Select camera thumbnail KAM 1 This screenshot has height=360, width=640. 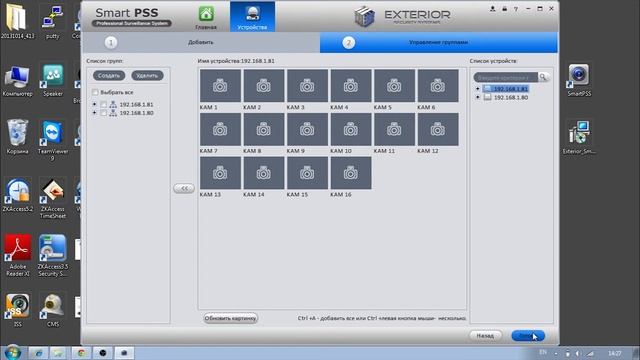[220, 86]
